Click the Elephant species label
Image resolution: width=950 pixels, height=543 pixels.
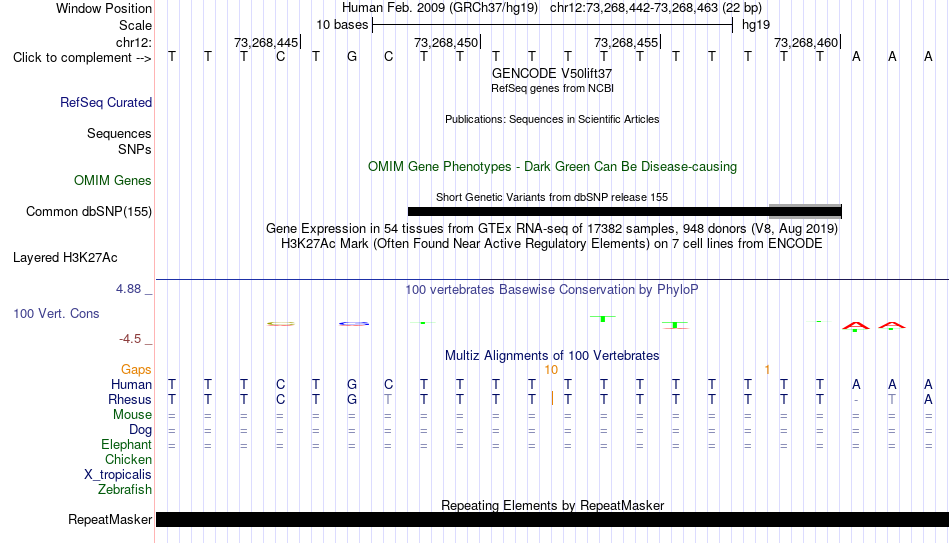click(x=126, y=445)
